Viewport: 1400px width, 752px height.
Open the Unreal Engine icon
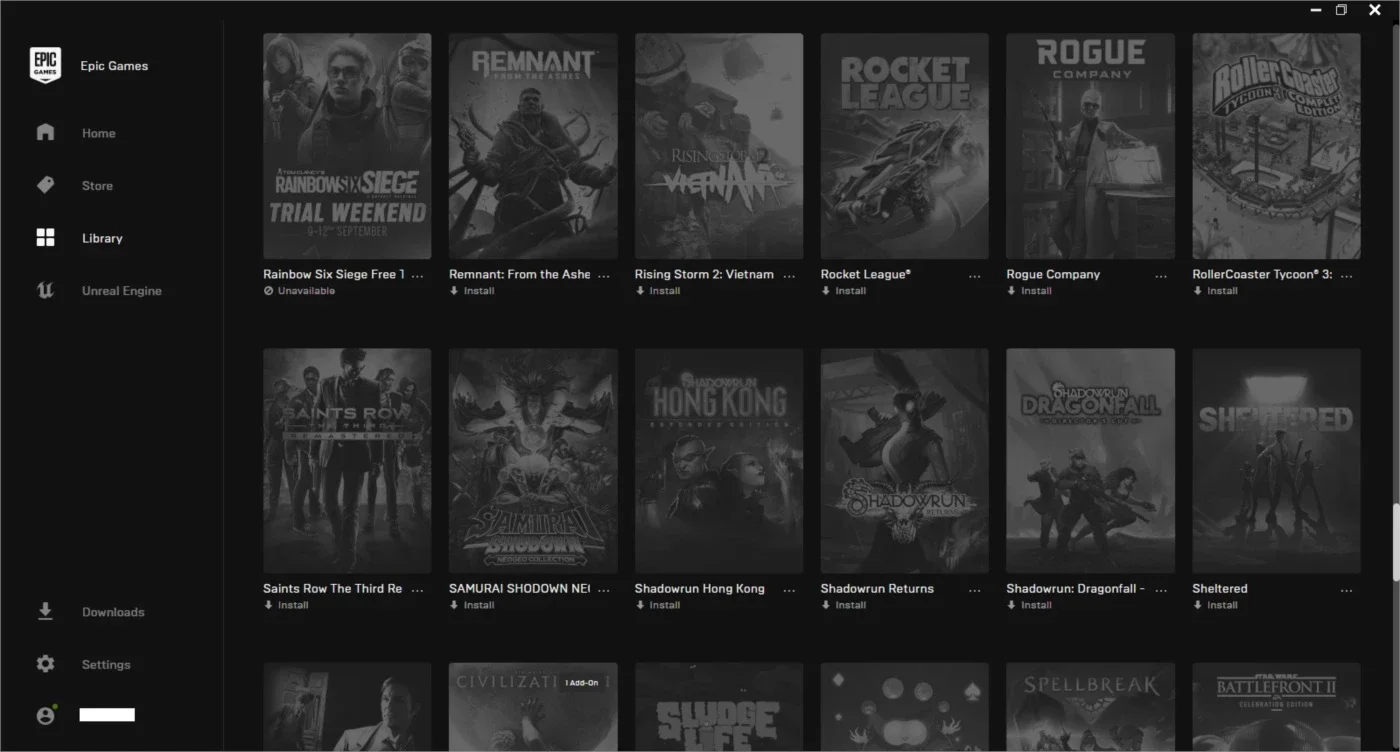click(45, 291)
